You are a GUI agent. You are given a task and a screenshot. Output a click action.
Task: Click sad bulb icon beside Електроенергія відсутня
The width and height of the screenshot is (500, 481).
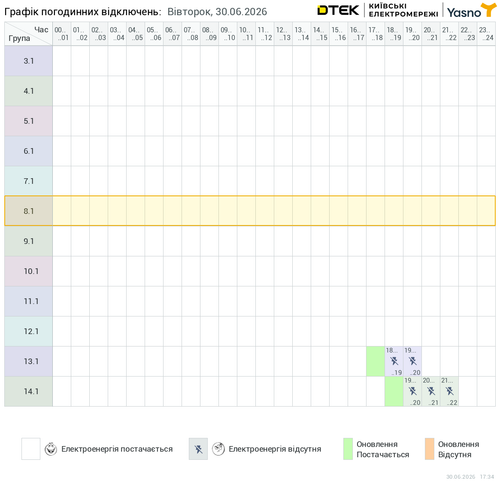coord(218,449)
